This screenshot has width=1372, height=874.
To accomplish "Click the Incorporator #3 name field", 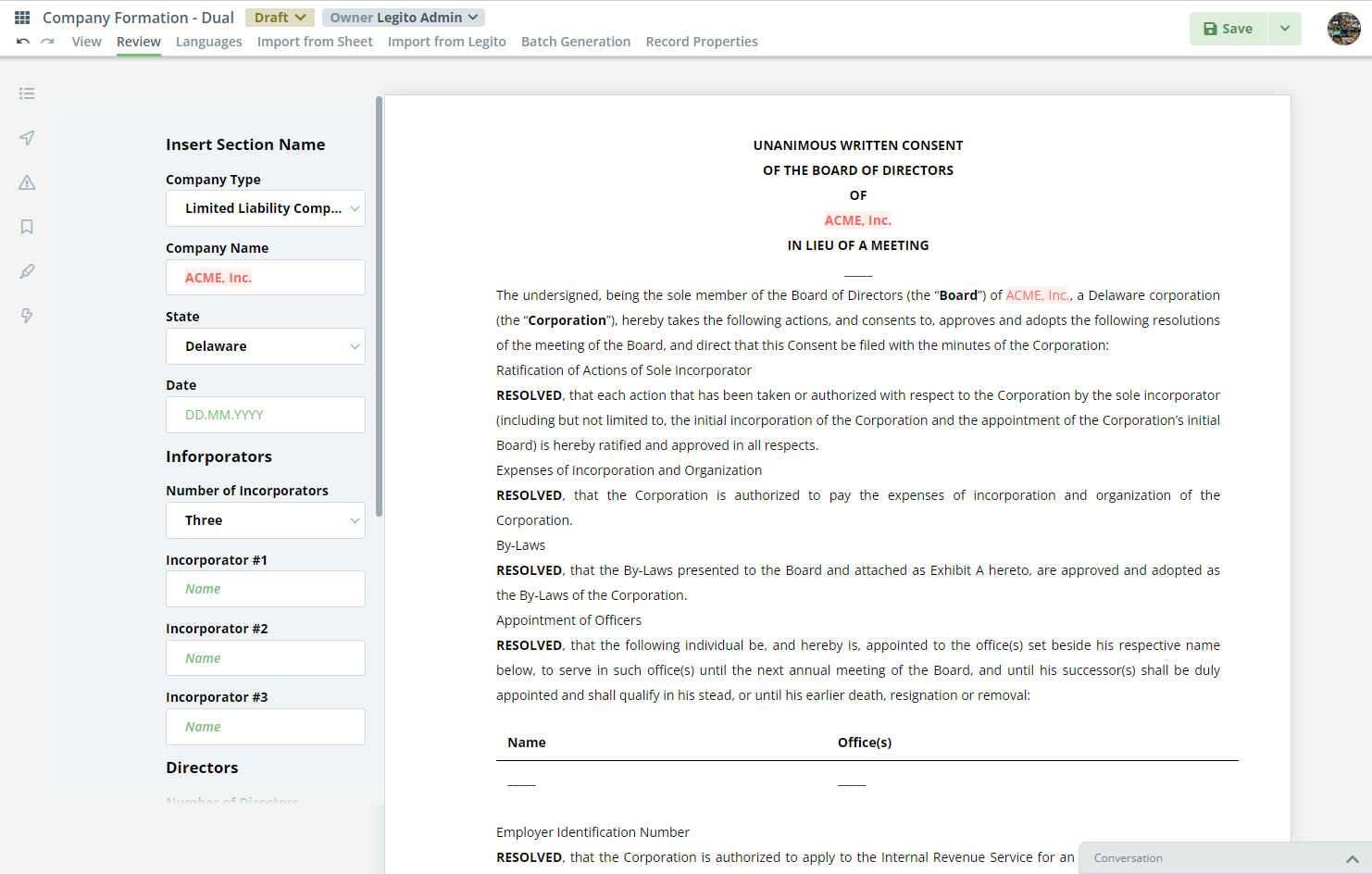I will [x=266, y=727].
